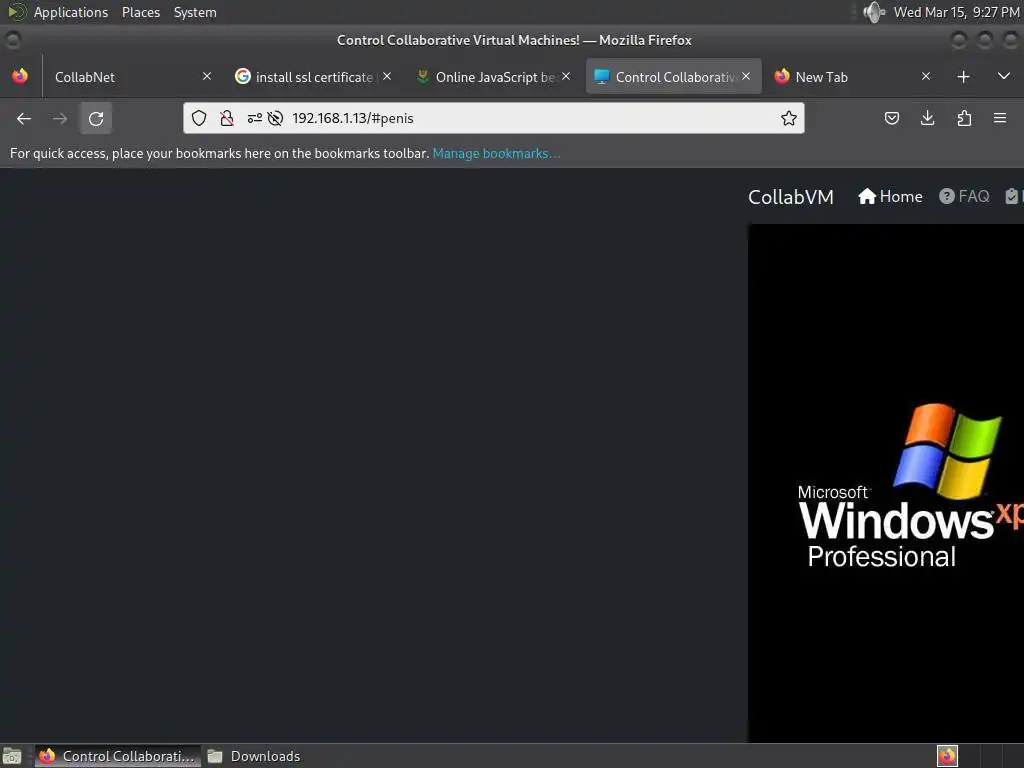Open the Downloads toolbar arrow icon
This screenshot has height=768, width=1024.
tap(927, 118)
